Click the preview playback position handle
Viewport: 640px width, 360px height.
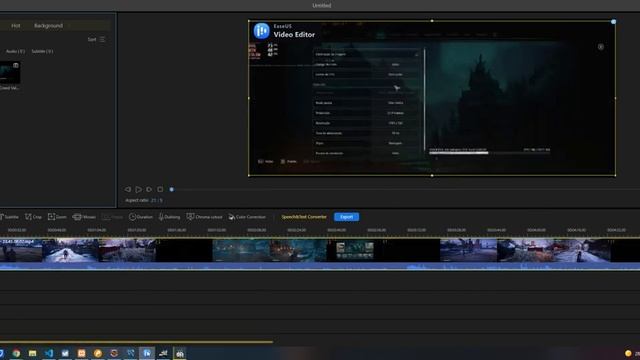[x=171, y=189]
